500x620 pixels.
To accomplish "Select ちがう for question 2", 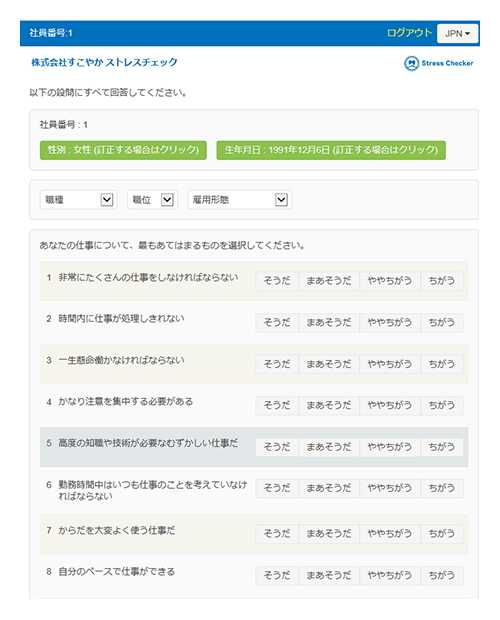I will 442,323.
